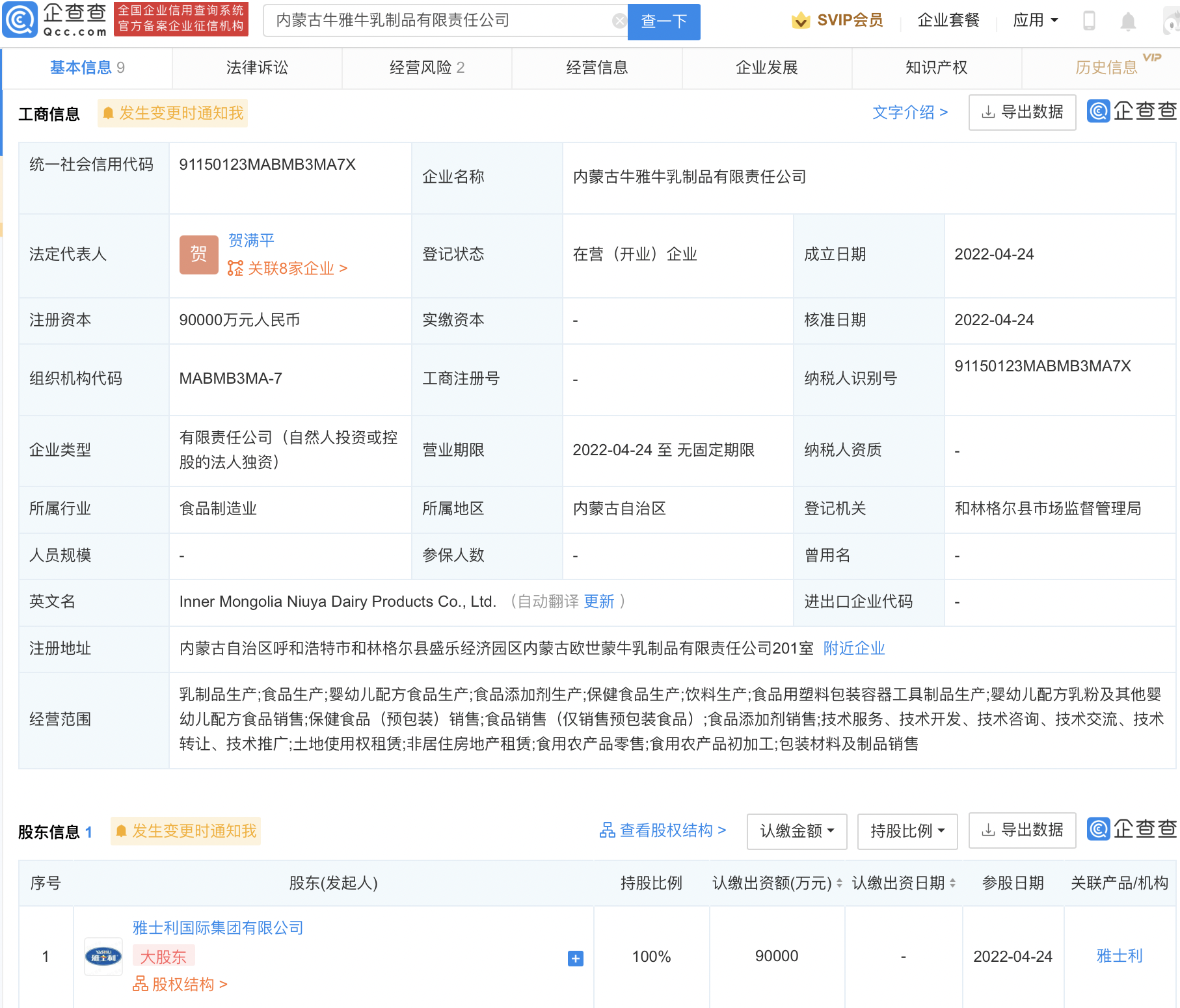Open 附近企业 link
The width and height of the screenshot is (1180, 1008).
(854, 648)
